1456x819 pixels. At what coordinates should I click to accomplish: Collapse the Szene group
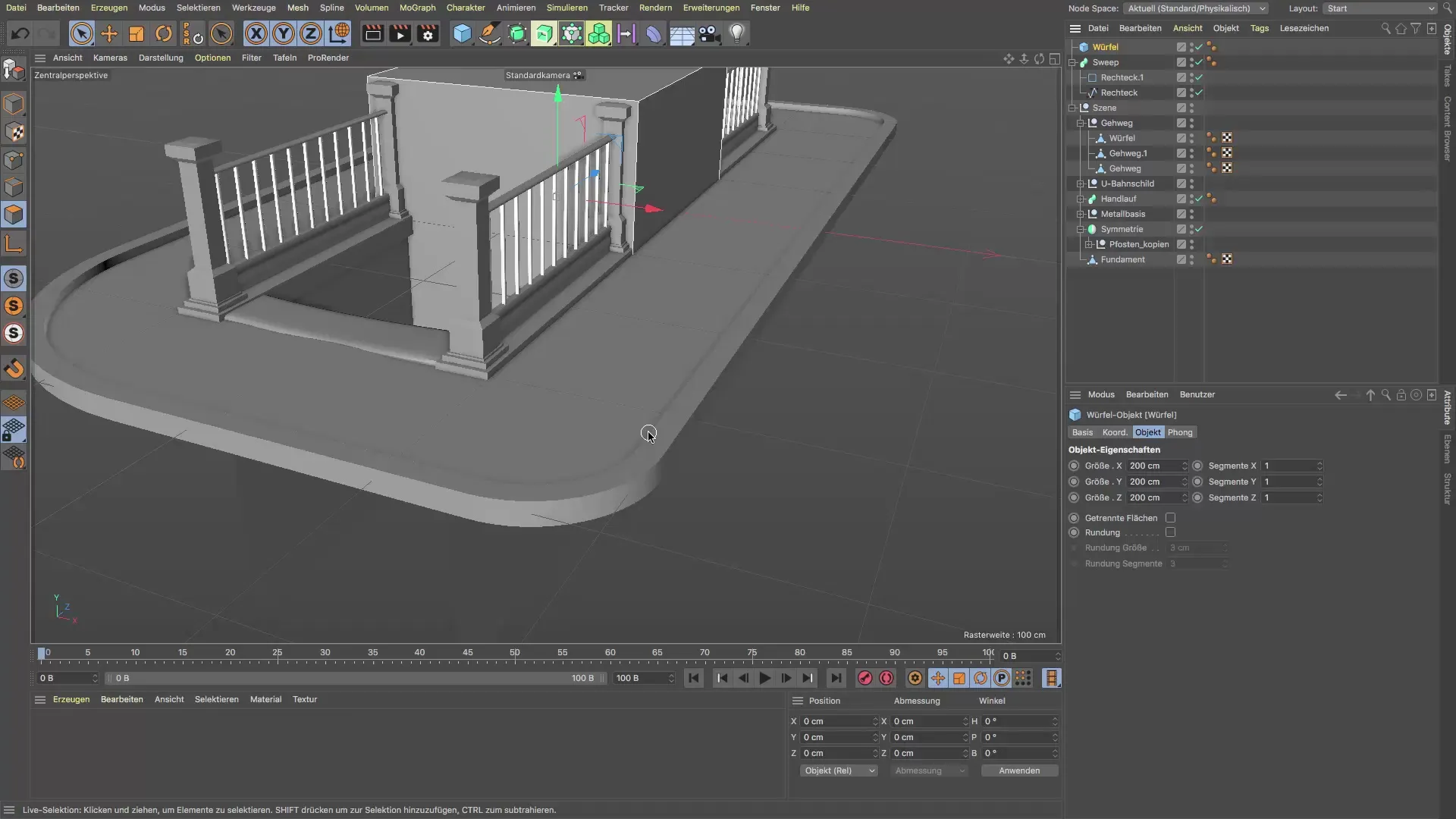click(1072, 108)
